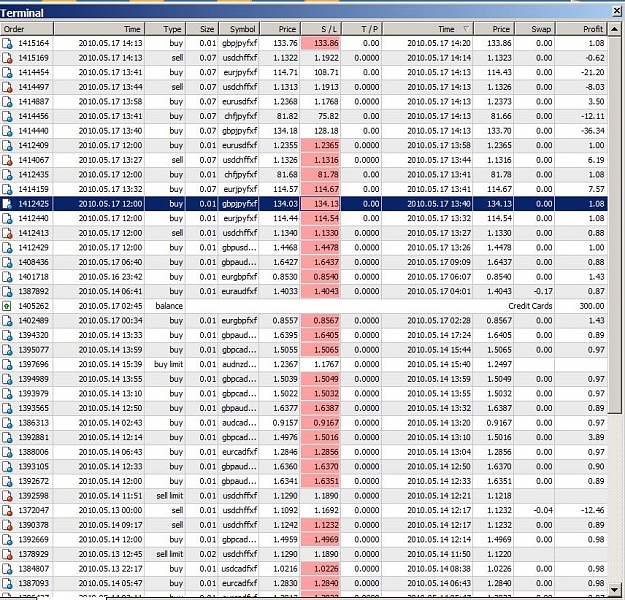Click the scrollbar up arrow
625x600 pixels.
click(615, 29)
